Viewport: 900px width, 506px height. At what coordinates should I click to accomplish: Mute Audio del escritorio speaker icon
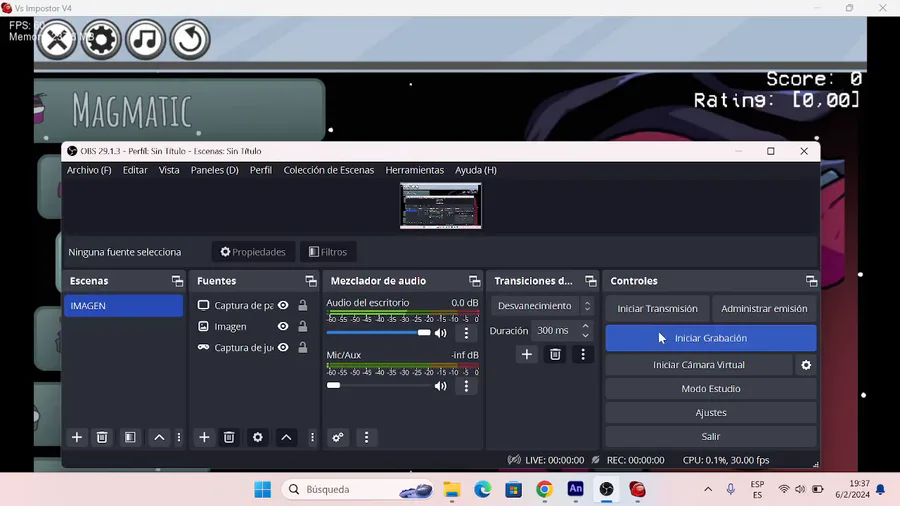440,333
